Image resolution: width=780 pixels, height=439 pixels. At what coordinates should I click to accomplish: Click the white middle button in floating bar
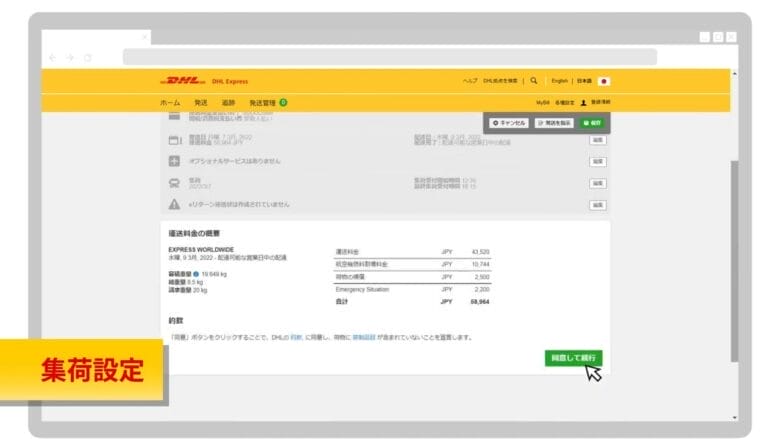(x=554, y=123)
